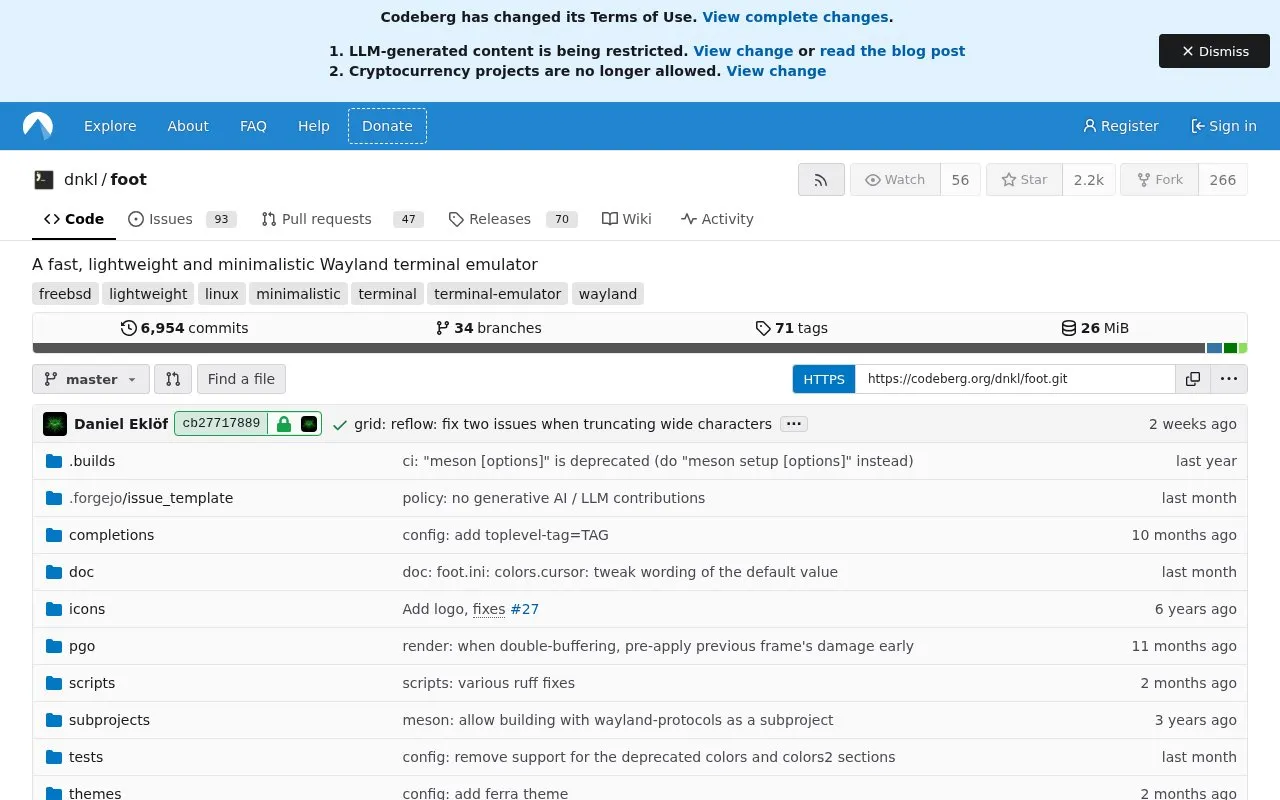Open the scripts folder icon
The width and height of the screenshot is (1280, 800).
[x=54, y=683]
